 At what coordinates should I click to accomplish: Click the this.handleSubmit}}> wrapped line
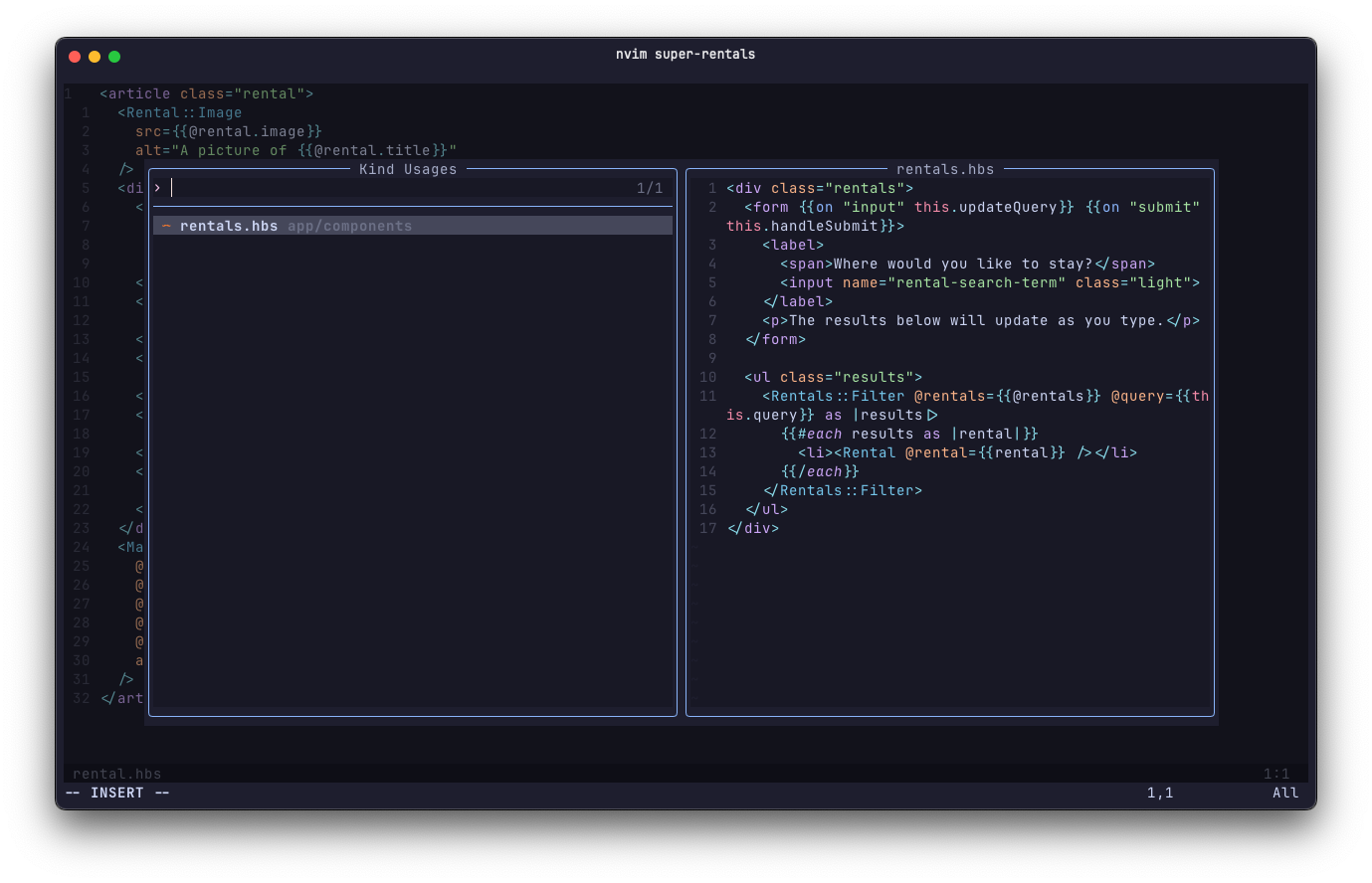click(815, 226)
